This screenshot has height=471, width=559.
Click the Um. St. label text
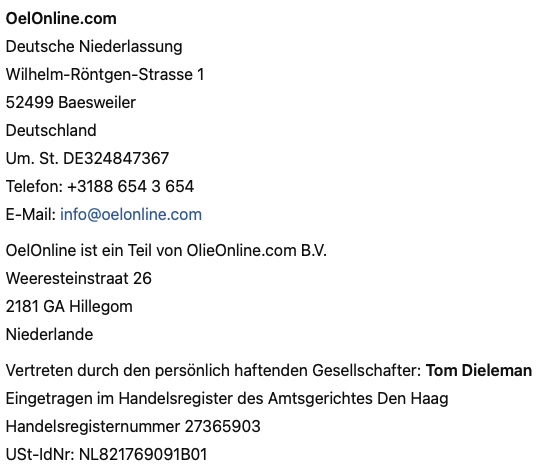(32, 158)
